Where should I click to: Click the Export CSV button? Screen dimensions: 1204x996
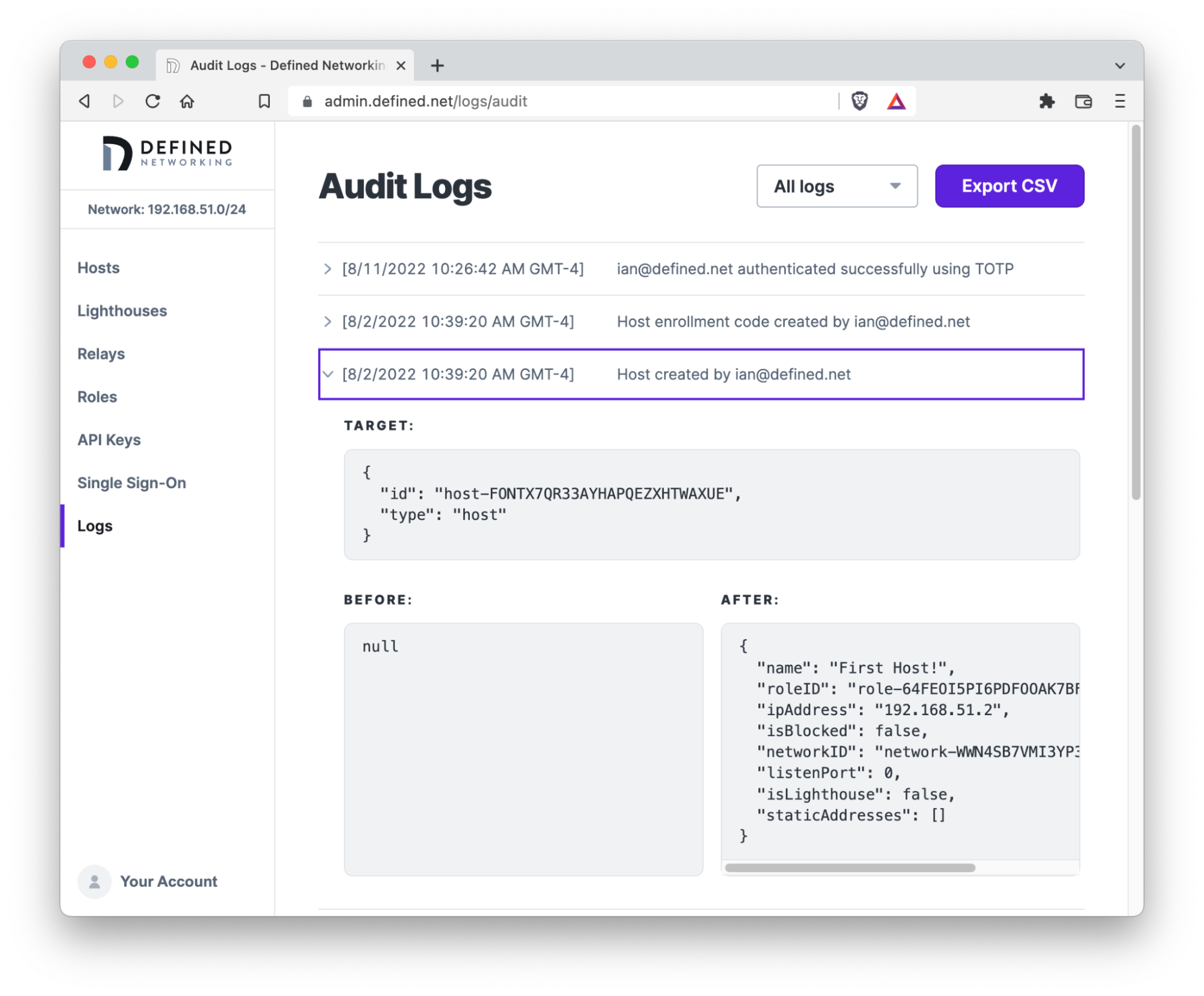tap(1009, 186)
